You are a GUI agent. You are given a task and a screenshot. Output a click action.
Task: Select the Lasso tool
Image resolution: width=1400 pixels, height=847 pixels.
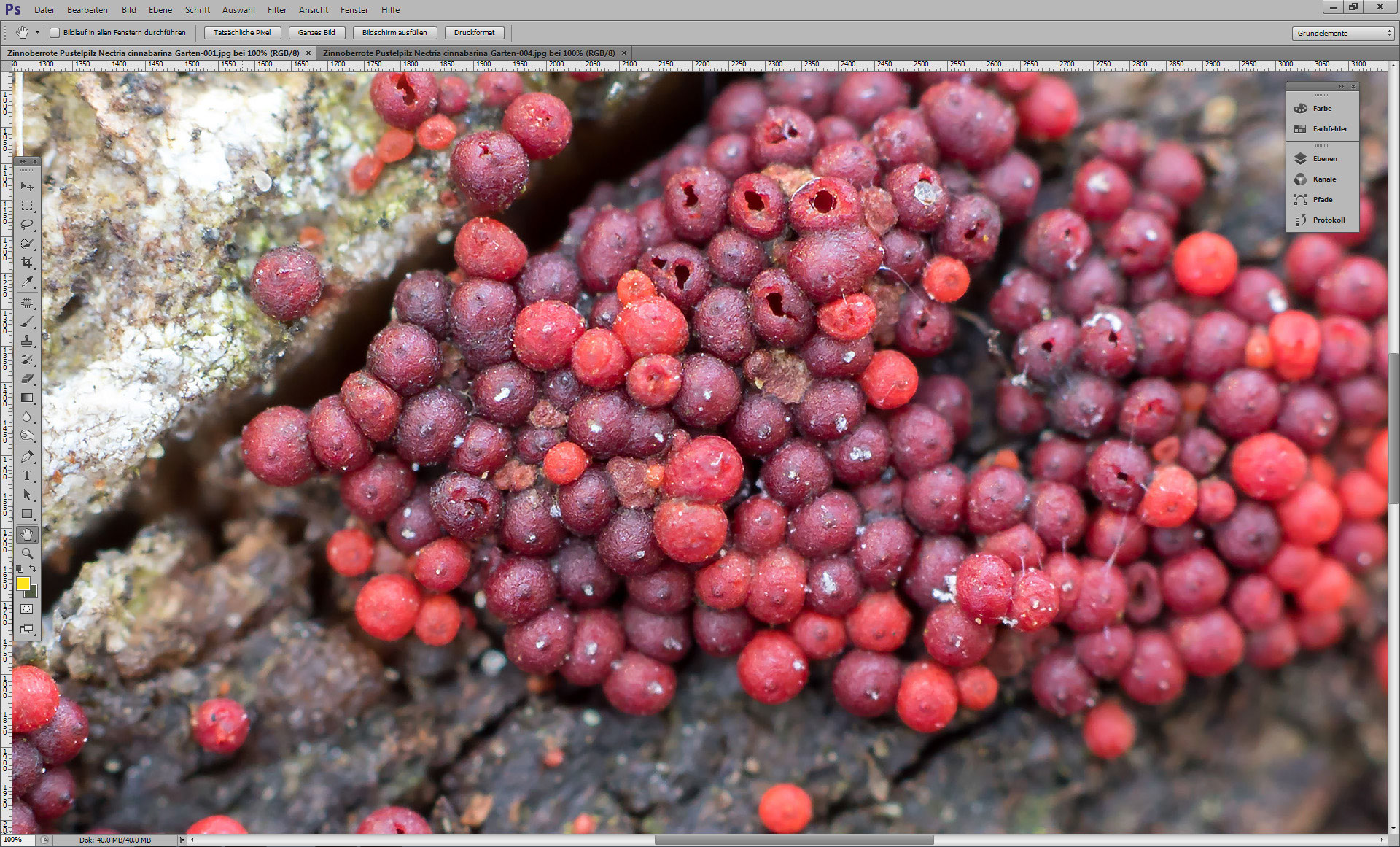pos(27,225)
